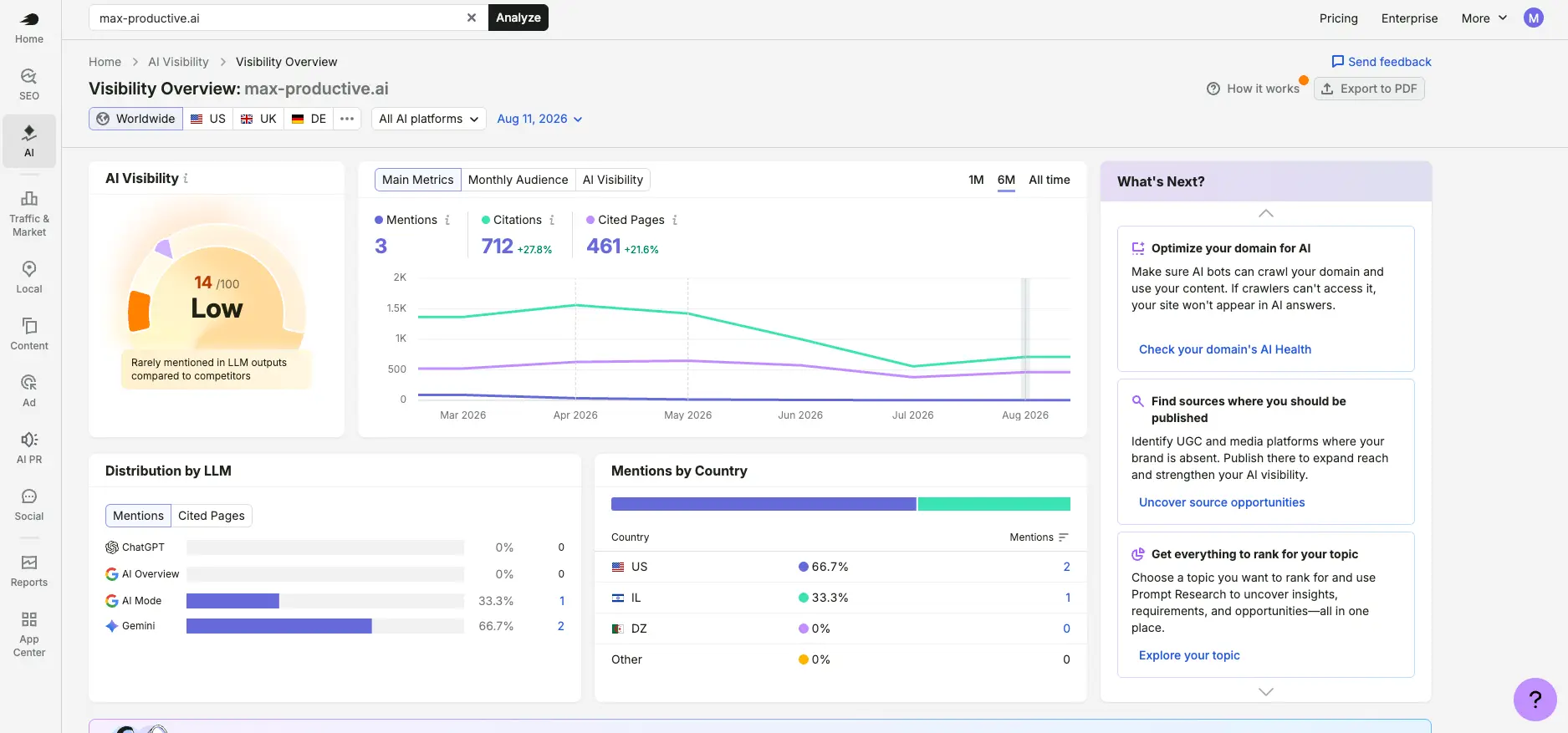Click the Analyze button
Screen dimensions: 1568x733
[518, 18]
